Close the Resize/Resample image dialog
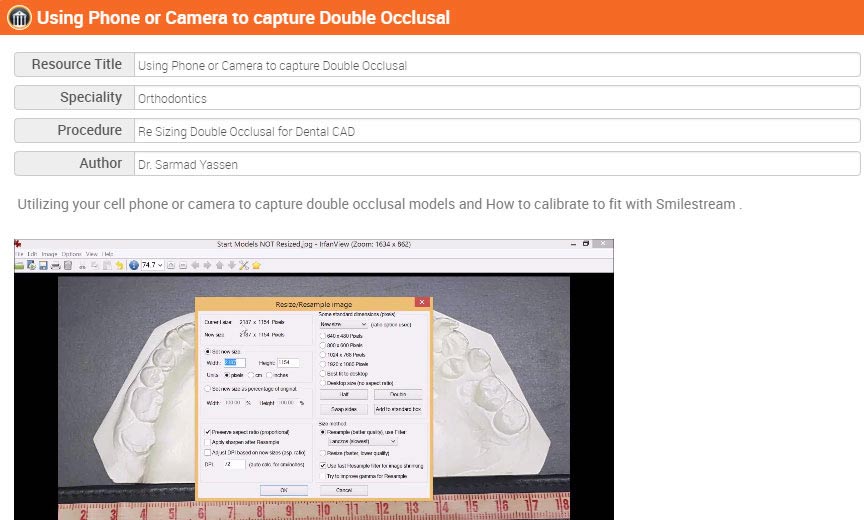The image size is (864, 520). pos(422,302)
